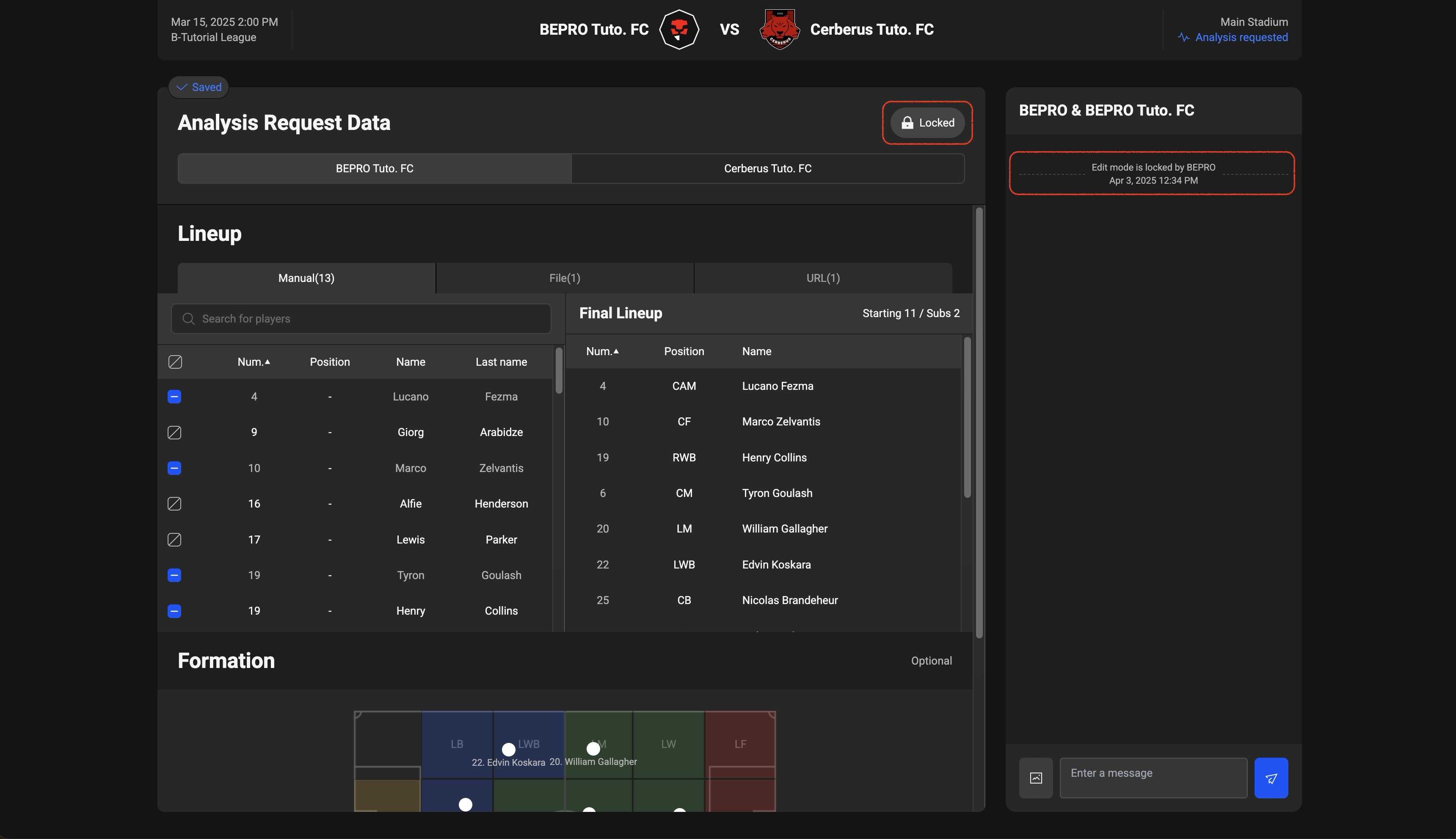Click the search magnifier icon

coord(188,319)
